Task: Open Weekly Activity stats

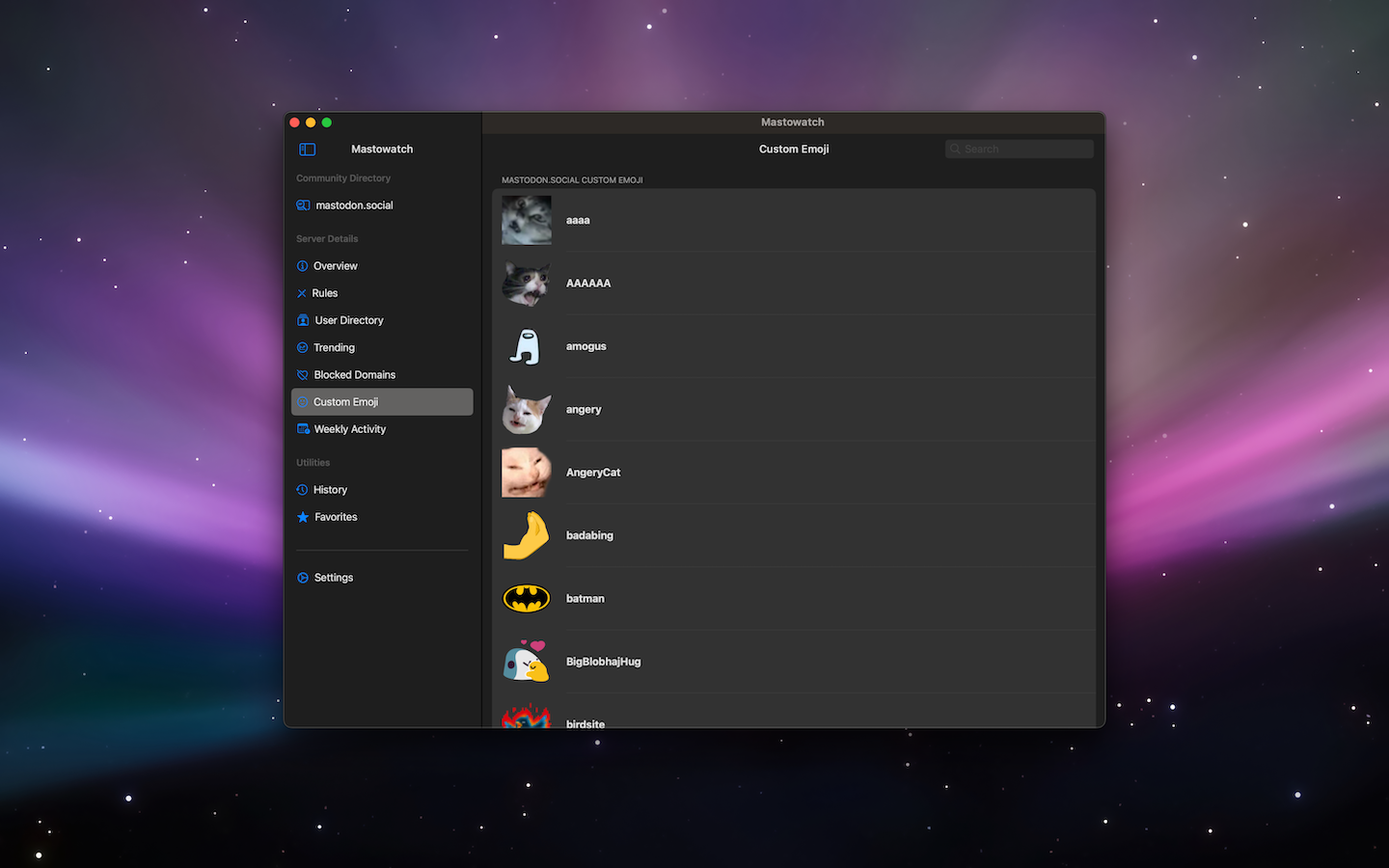Action: pos(382,429)
